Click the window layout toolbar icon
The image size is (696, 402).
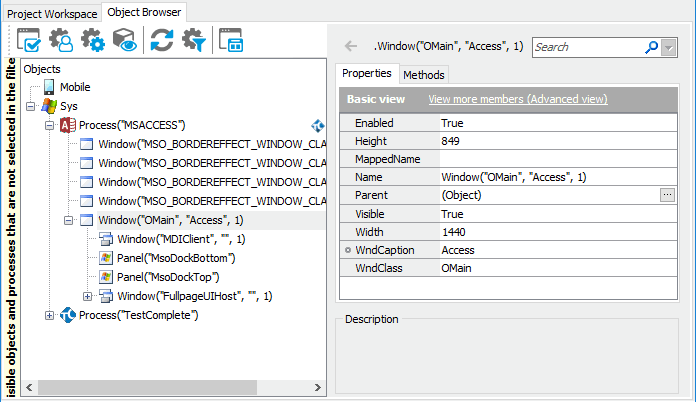tap(232, 41)
